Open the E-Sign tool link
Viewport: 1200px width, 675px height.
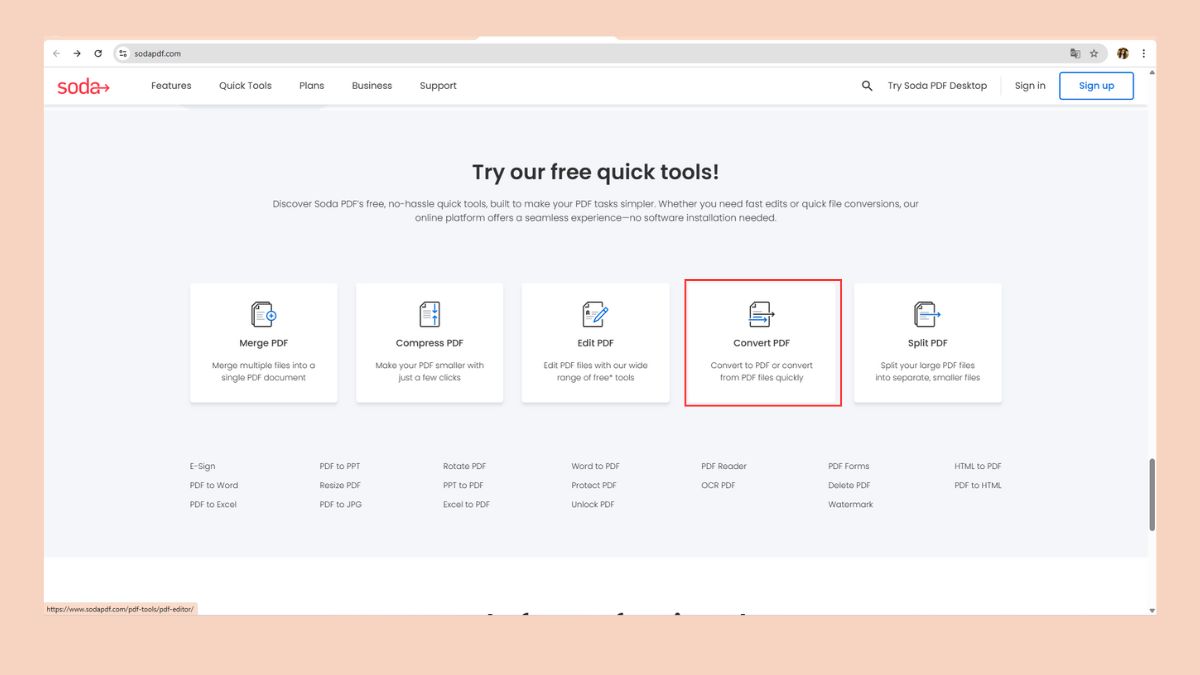(202, 466)
